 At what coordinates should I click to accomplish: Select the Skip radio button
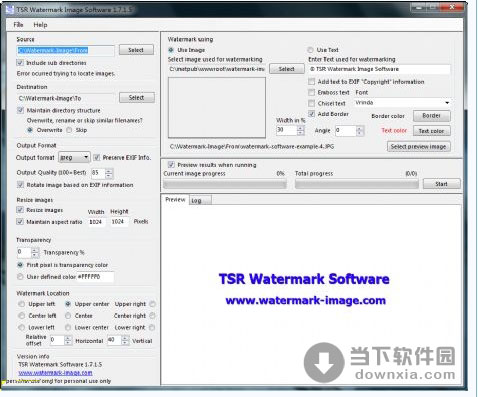point(69,130)
